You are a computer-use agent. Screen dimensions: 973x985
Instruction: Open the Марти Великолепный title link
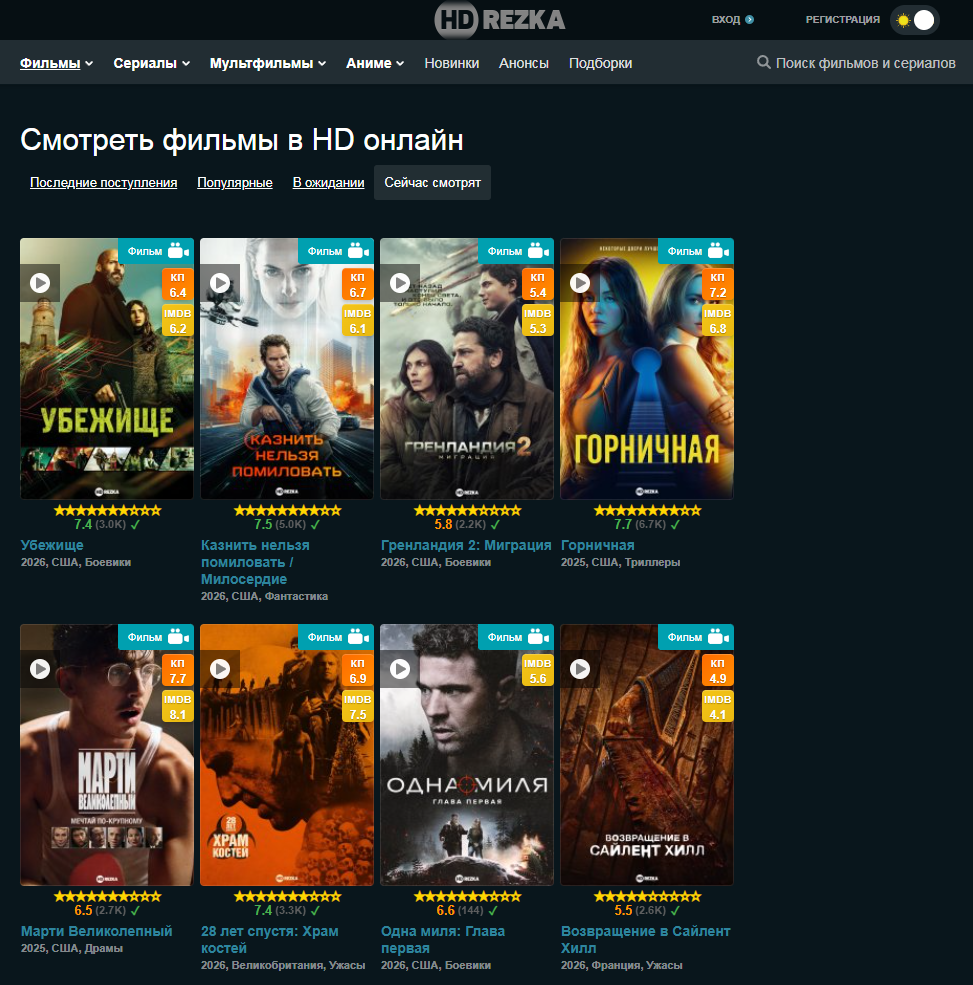pos(97,931)
